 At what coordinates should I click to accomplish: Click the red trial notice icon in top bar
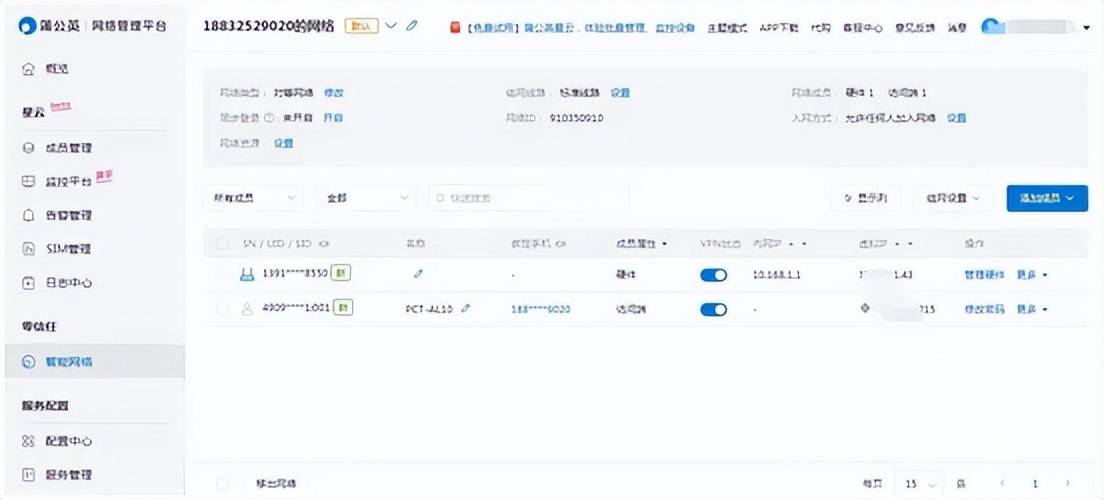tap(454, 27)
